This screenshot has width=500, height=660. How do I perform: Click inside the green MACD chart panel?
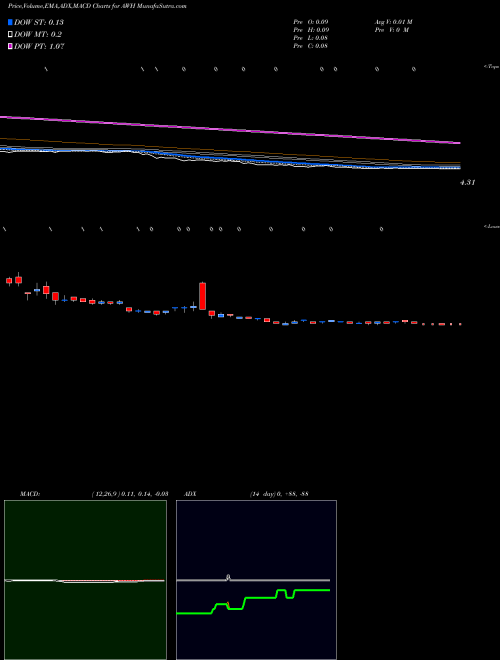(85, 580)
